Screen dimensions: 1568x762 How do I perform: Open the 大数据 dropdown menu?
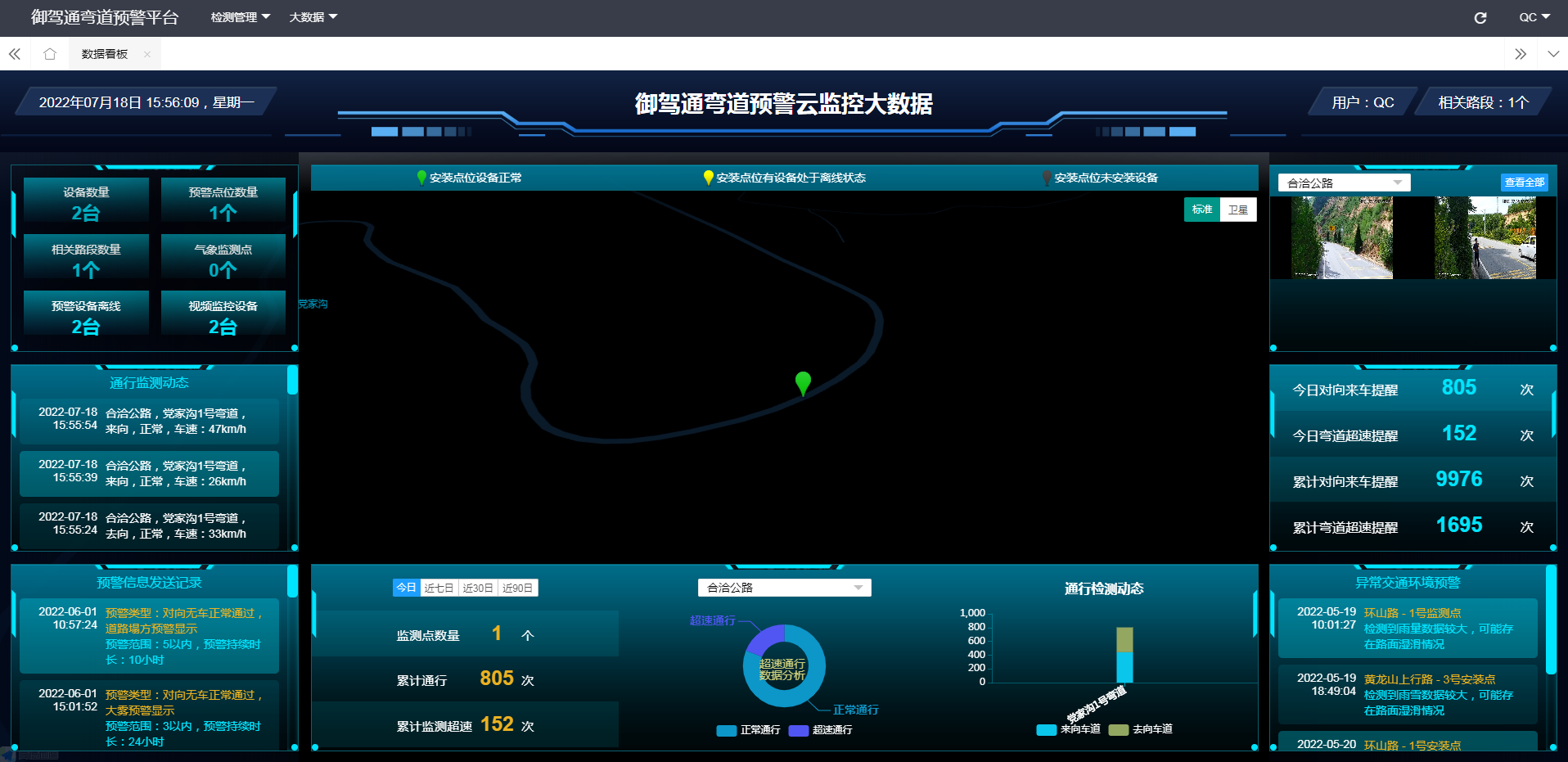[x=313, y=17]
